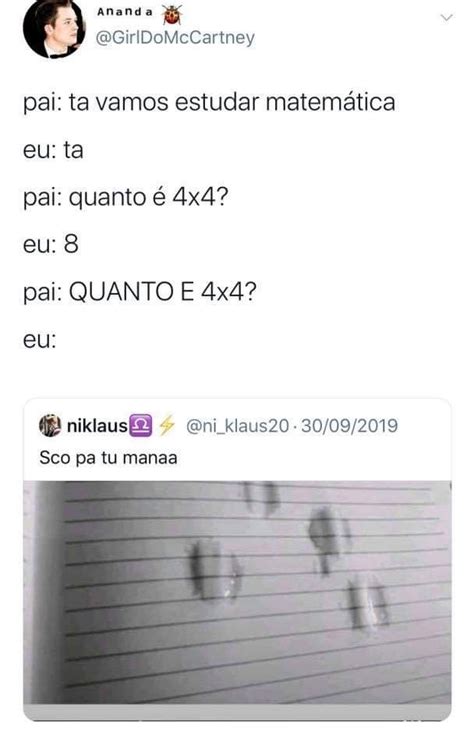The height and width of the screenshot is (748, 474).
Task: Click the purple Libra emoji after niklaus
Action: pos(141,426)
